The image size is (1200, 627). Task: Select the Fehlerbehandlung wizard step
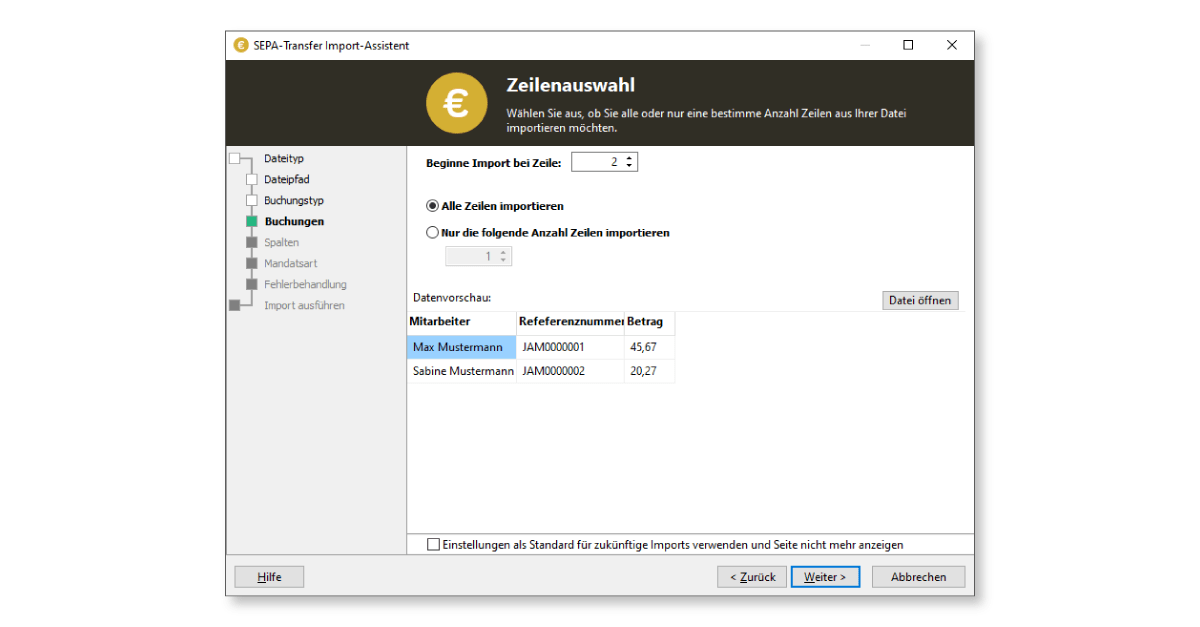[x=305, y=284]
